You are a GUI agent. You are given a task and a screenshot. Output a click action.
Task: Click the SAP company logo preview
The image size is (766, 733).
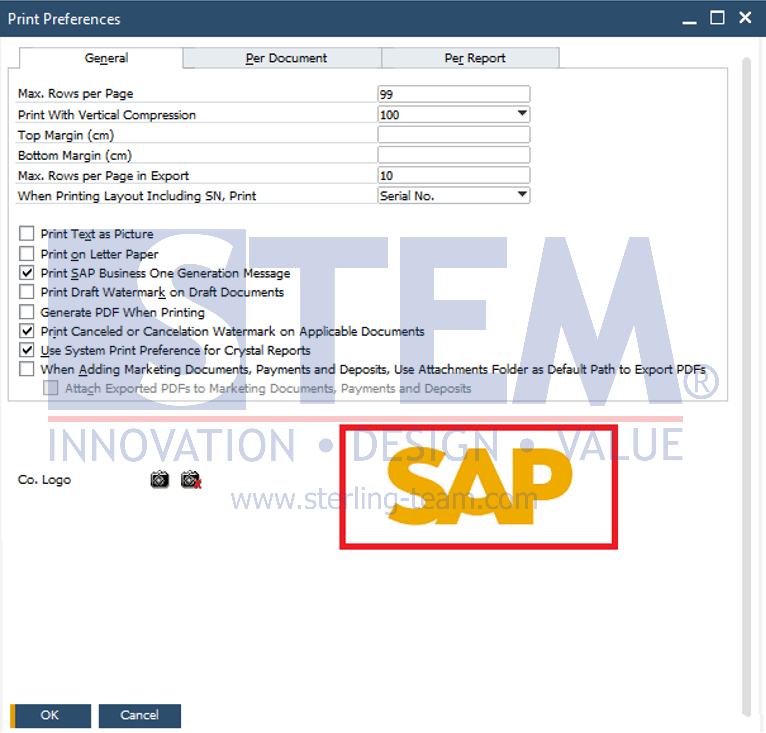(x=479, y=487)
